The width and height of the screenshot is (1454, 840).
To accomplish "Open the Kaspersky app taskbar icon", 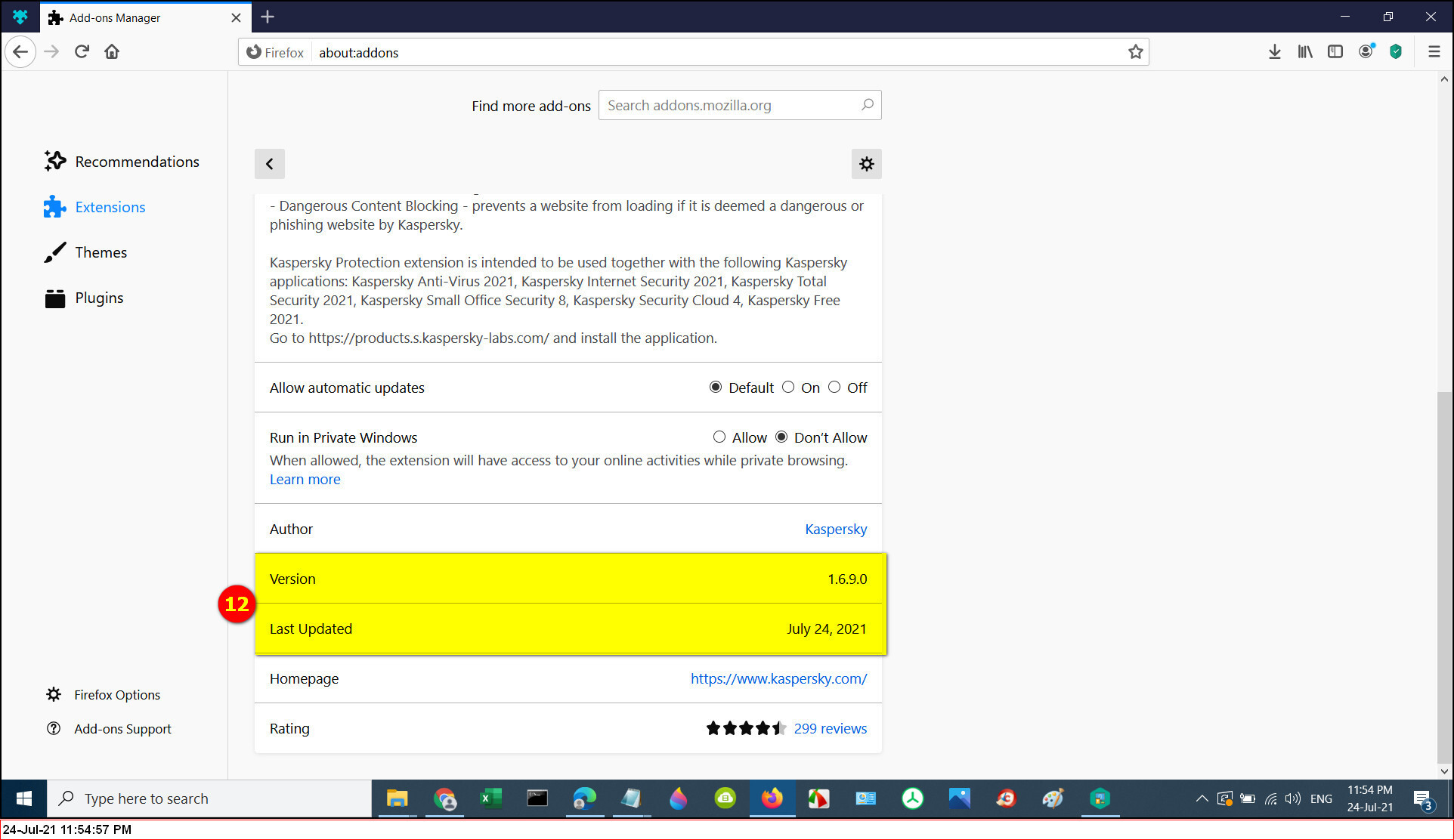I will [1100, 798].
